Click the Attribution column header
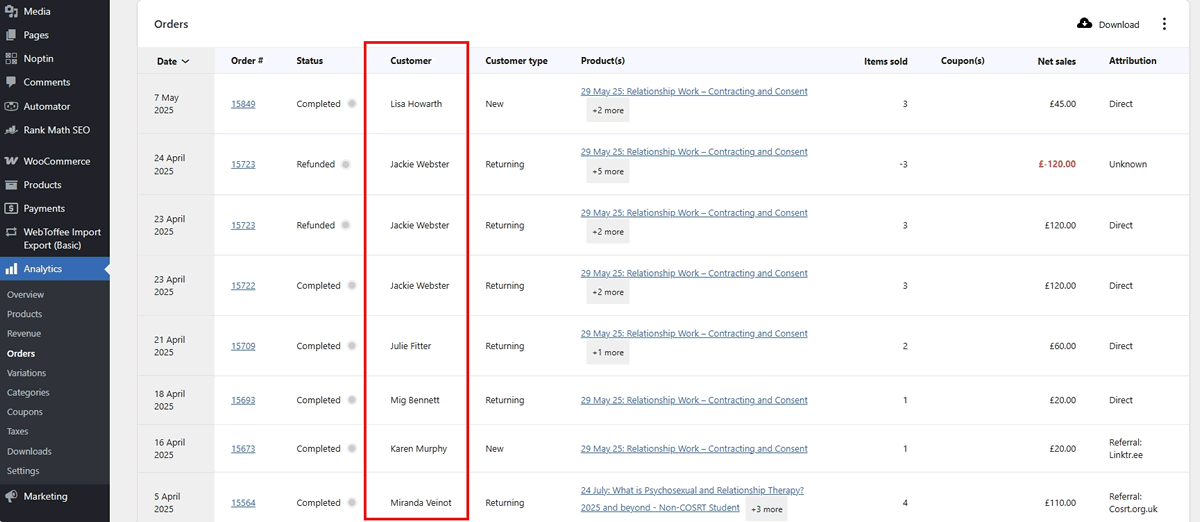Image resolution: width=1200 pixels, height=522 pixels. [1133, 61]
